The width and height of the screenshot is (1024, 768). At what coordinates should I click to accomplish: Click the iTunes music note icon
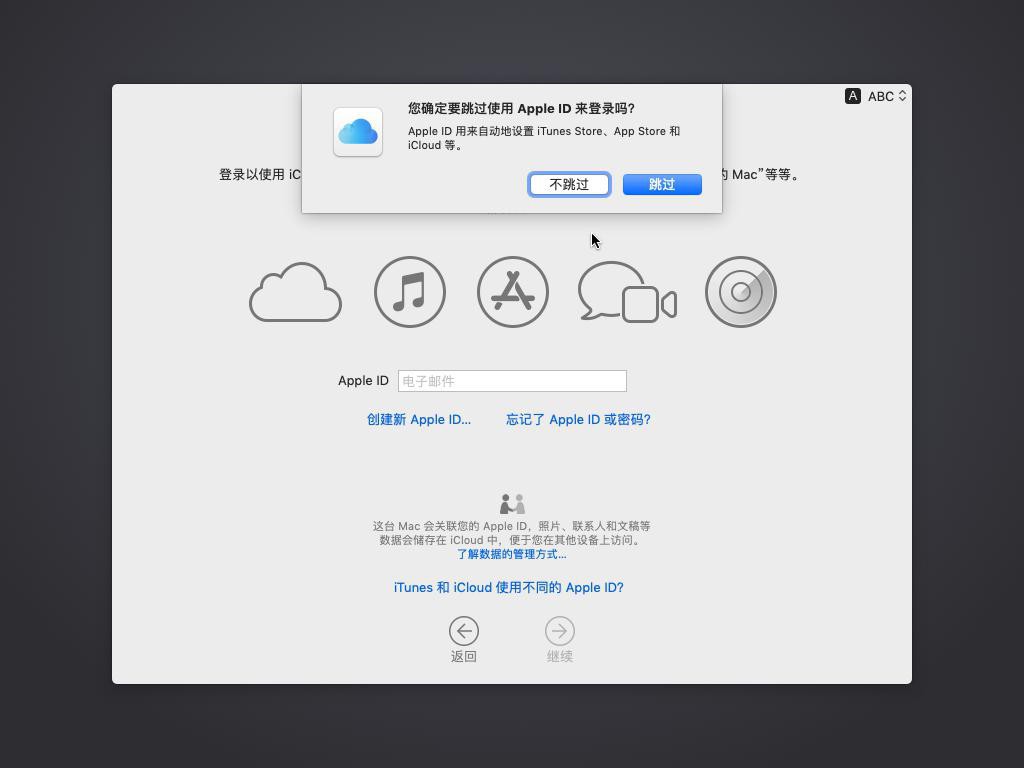[410, 292]
